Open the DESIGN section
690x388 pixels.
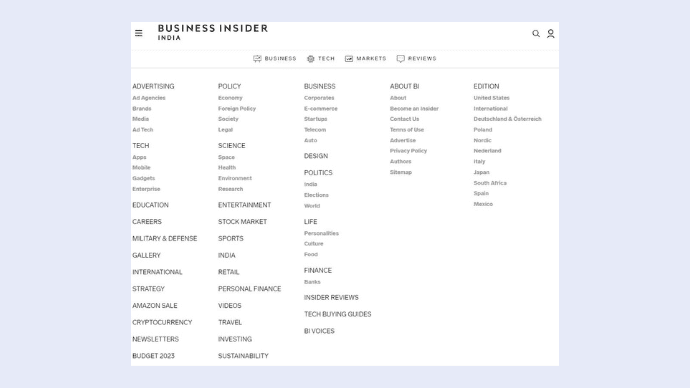[316, 156]
